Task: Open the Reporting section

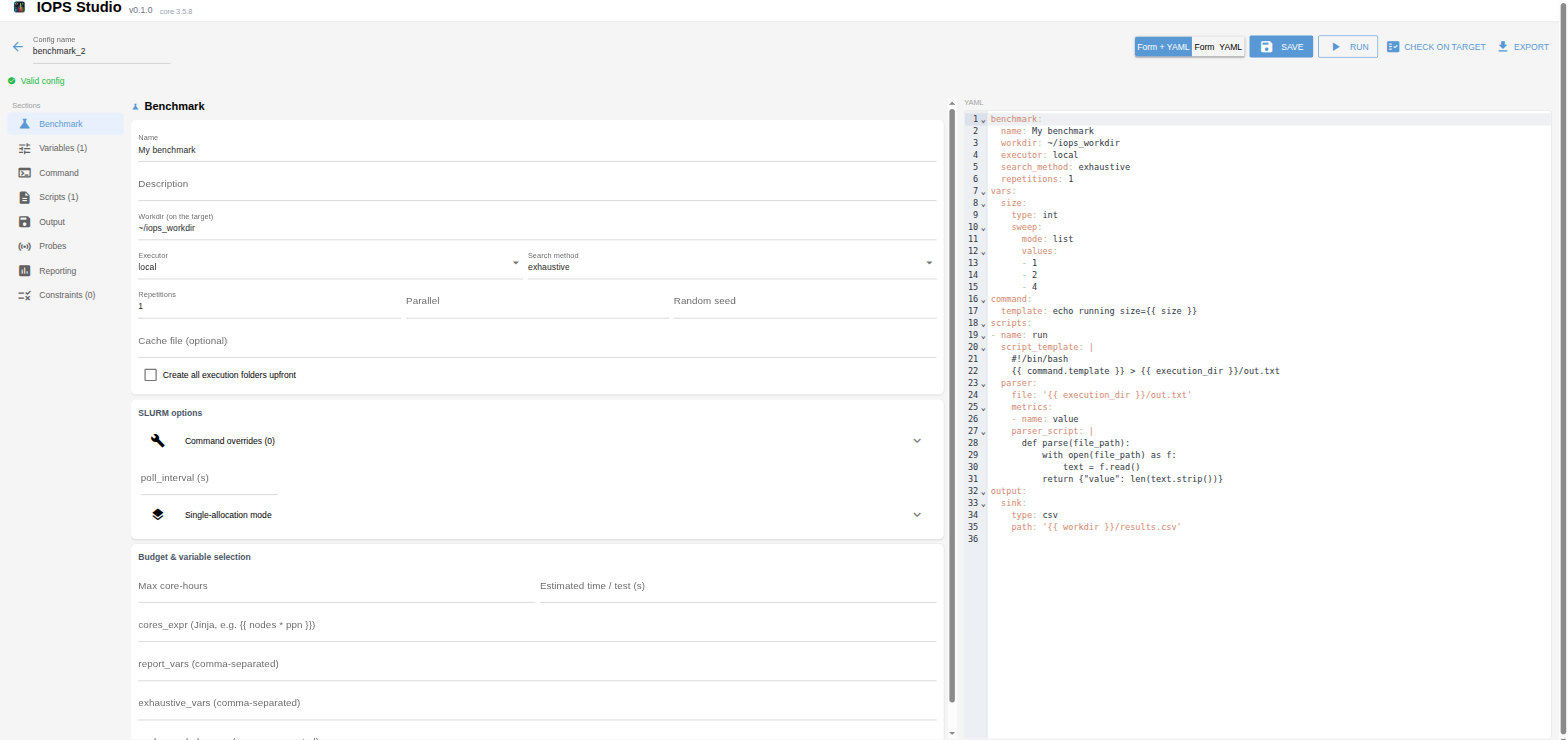Action: pyautogui.click(x=66, y=271)
